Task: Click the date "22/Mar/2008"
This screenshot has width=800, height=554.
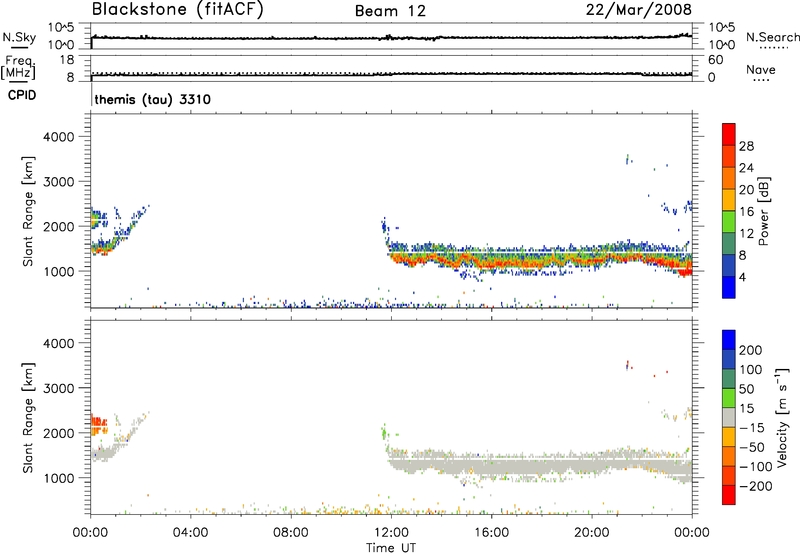Action: click(x=639, y=9)
